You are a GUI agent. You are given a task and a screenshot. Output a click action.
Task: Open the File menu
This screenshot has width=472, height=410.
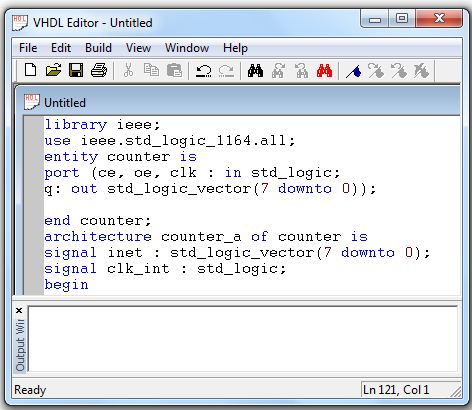coord(28,48)
